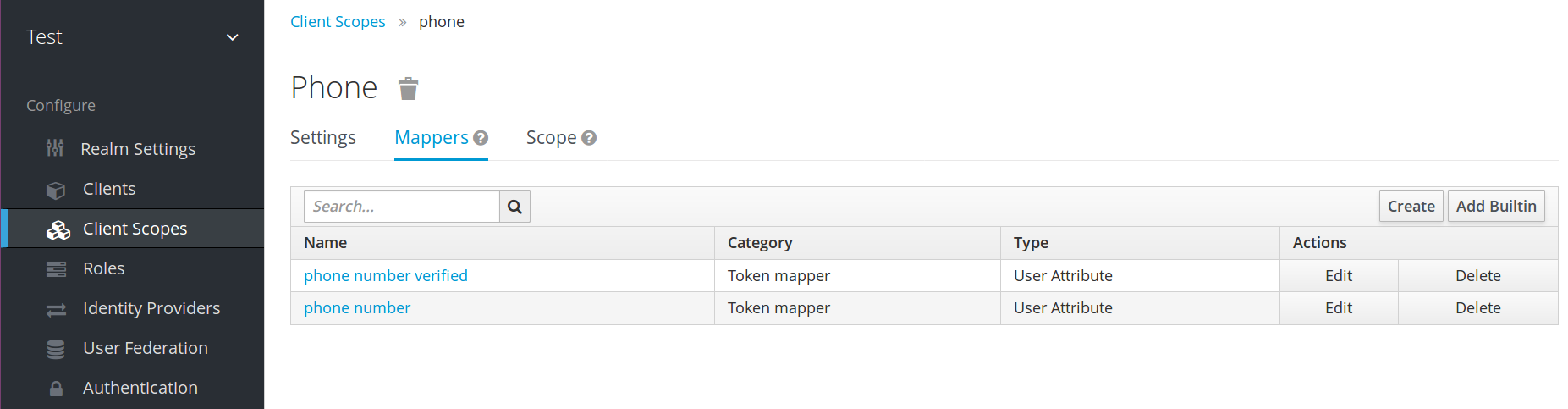Switch to the Settings tab
Viewport: 1568px width, 409px height.
pos(323,138)
